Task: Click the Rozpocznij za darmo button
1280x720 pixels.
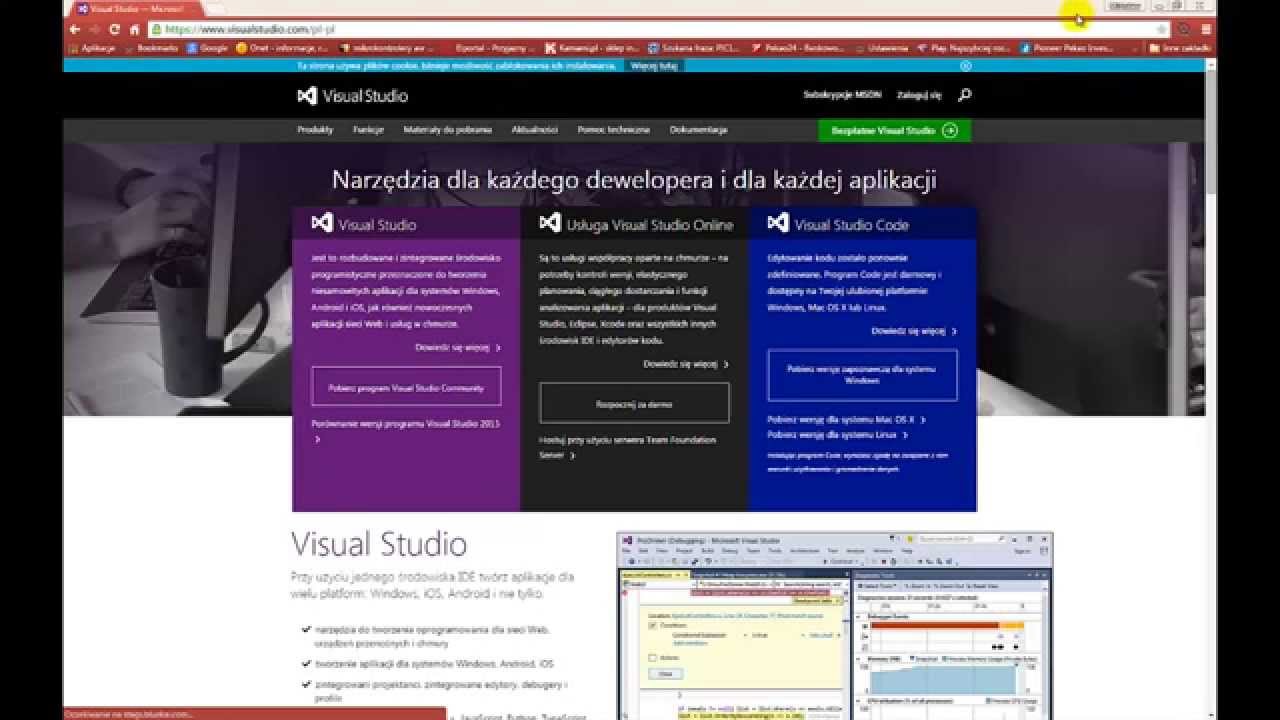Action: point(634,404)
